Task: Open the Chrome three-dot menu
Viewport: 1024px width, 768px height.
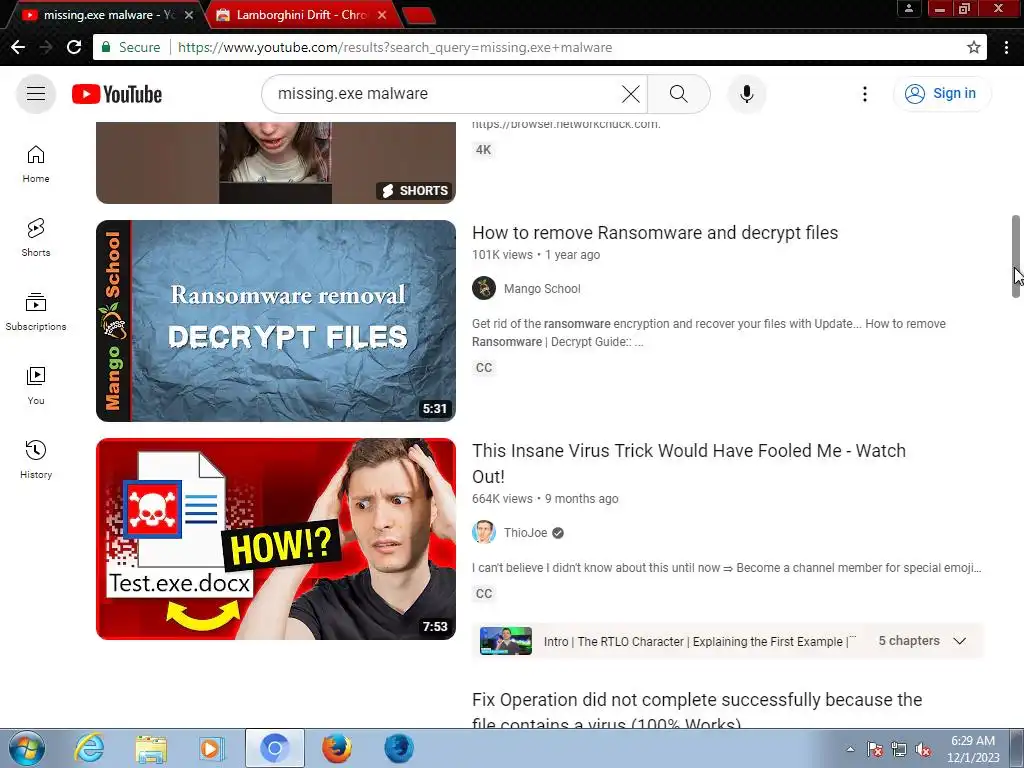Action: point(1006,47)
